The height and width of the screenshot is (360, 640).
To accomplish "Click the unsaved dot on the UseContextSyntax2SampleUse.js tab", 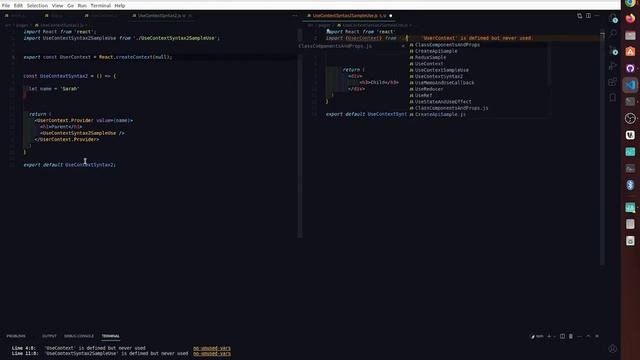I will pyautogui.click(x=391, y=16).
